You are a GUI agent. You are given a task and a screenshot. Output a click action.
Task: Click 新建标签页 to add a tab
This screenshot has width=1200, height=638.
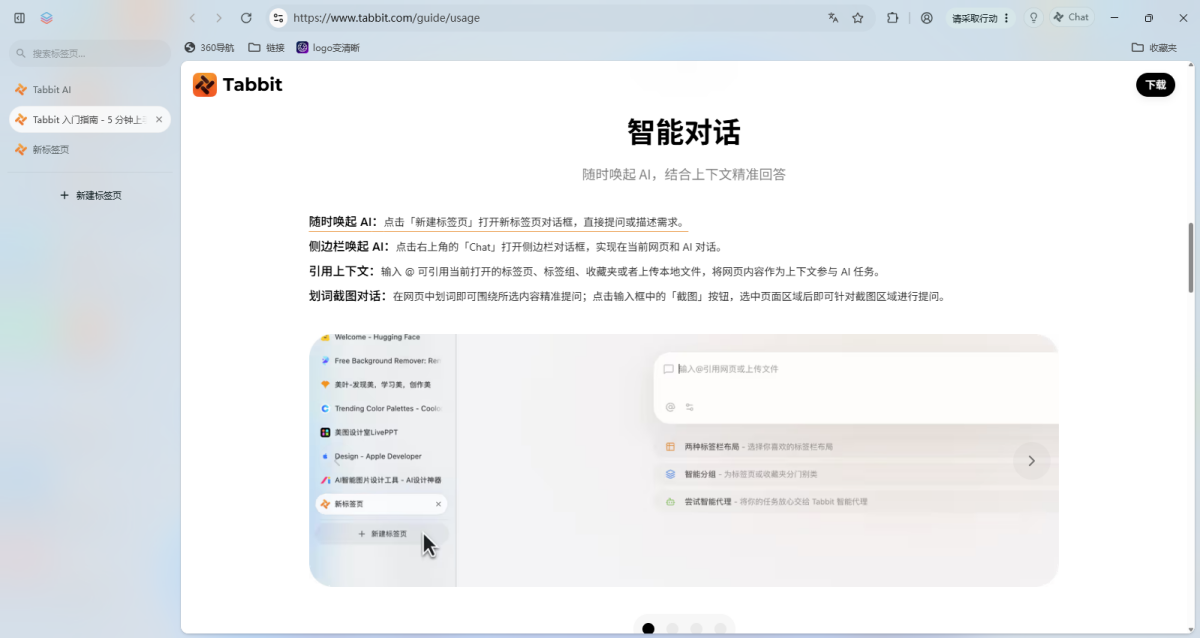pyautogui.click(x=90, y=195)
